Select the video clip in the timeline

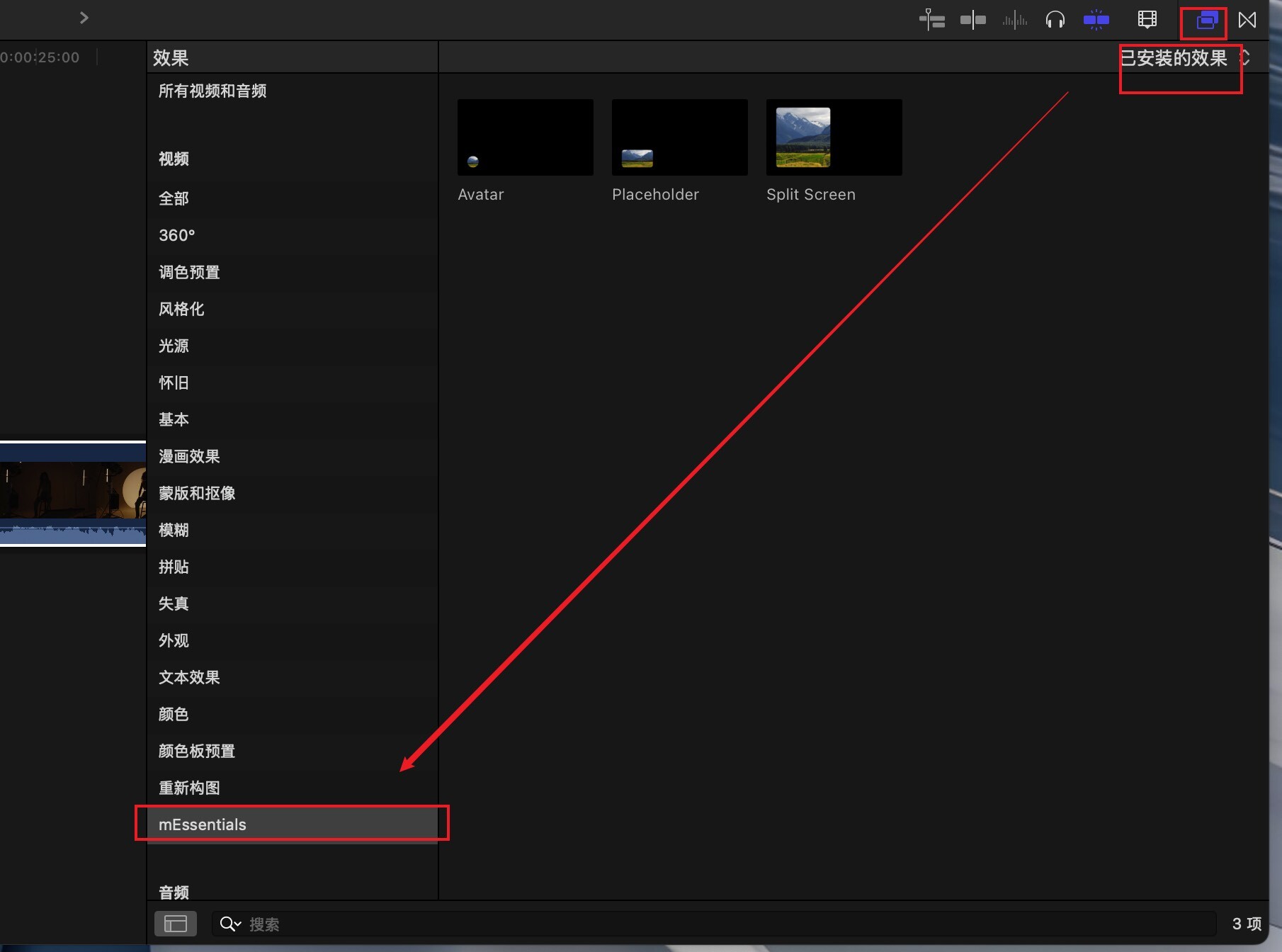click(x=73, y=494)
